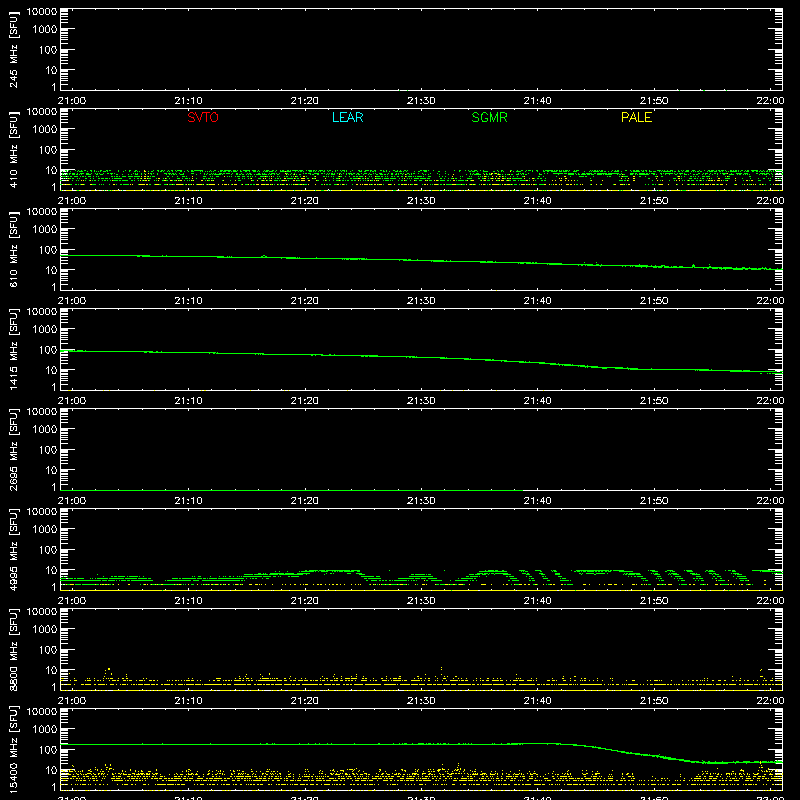The width and height of the screenshot is (800, 800).
Task: Click the 100 tick label of 4995 MHz plot
Action: (48, 549)
